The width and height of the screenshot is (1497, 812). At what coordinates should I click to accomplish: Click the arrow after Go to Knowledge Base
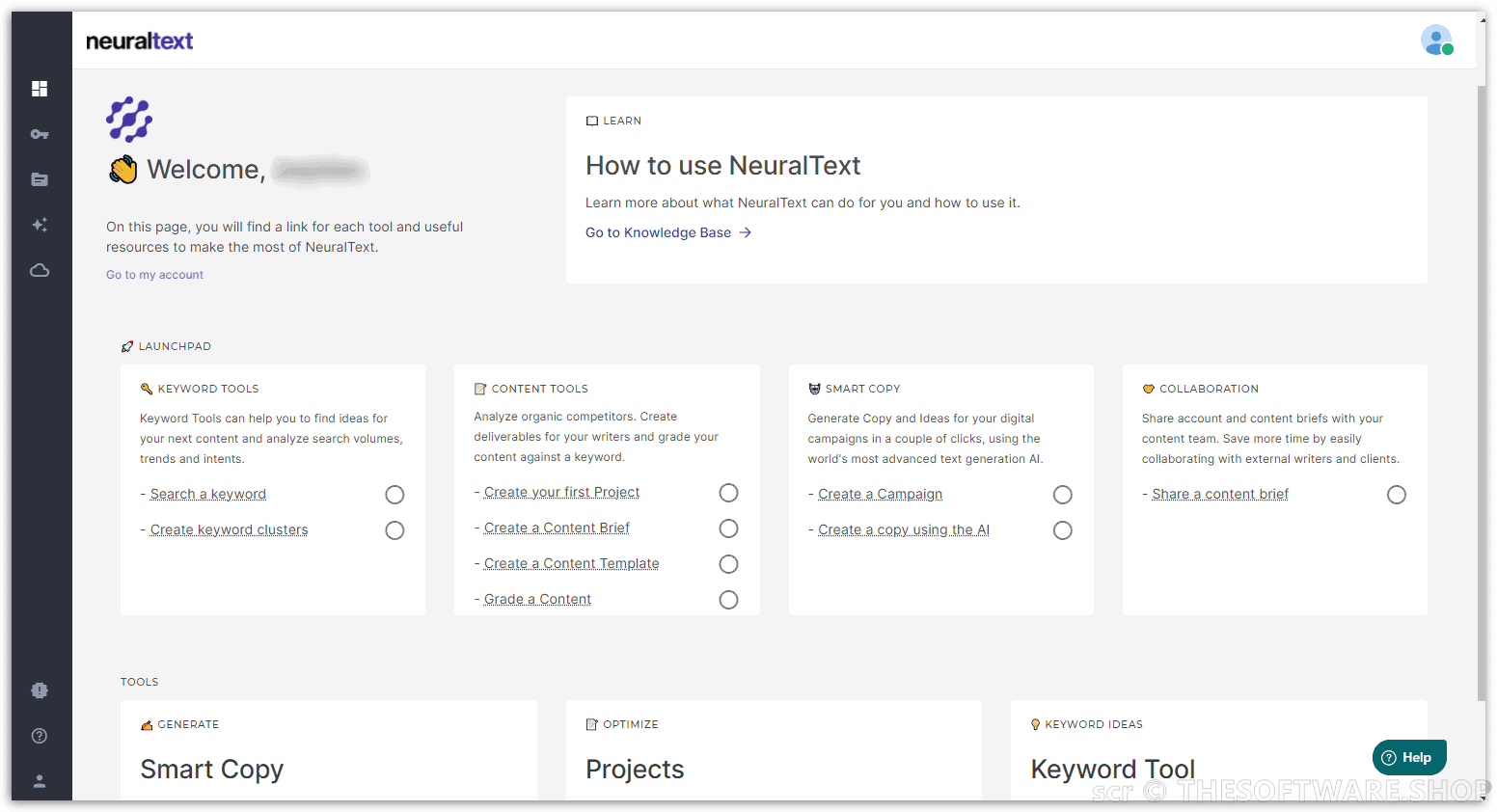(745, 232)
